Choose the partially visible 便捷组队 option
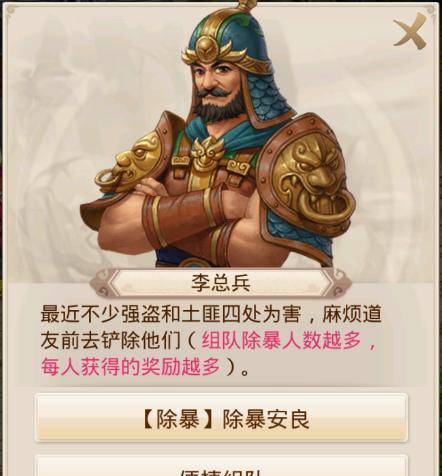Image resolution: width=442 pixels, height=476 pixels. (x=221, y=466)
